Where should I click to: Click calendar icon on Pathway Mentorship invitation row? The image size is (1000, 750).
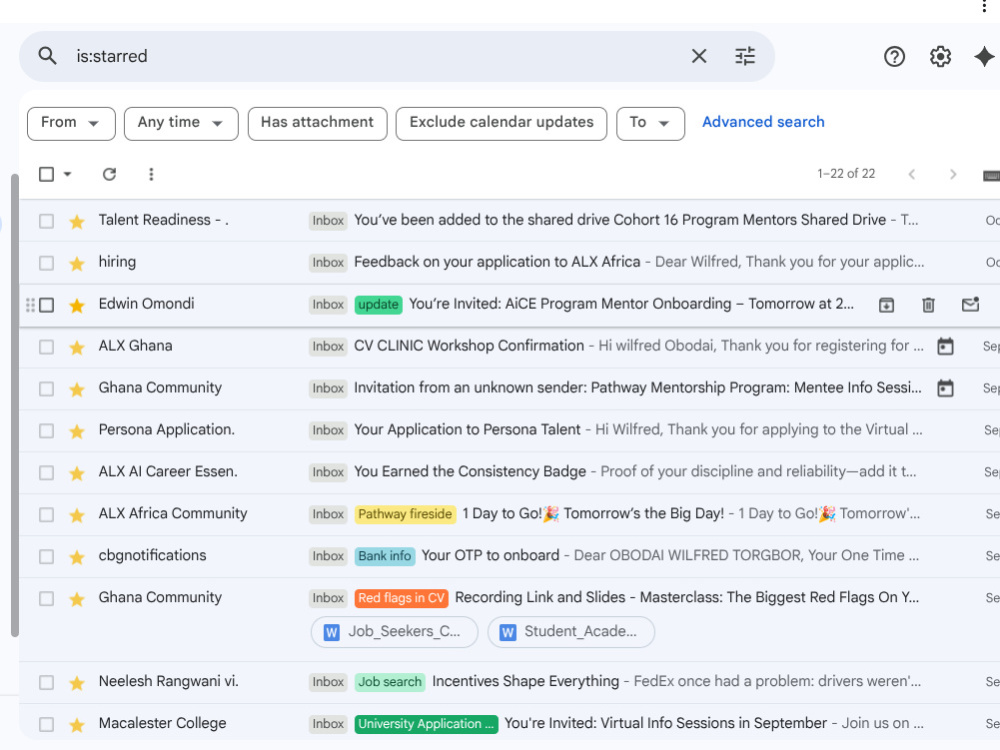[x=945, y=388]
